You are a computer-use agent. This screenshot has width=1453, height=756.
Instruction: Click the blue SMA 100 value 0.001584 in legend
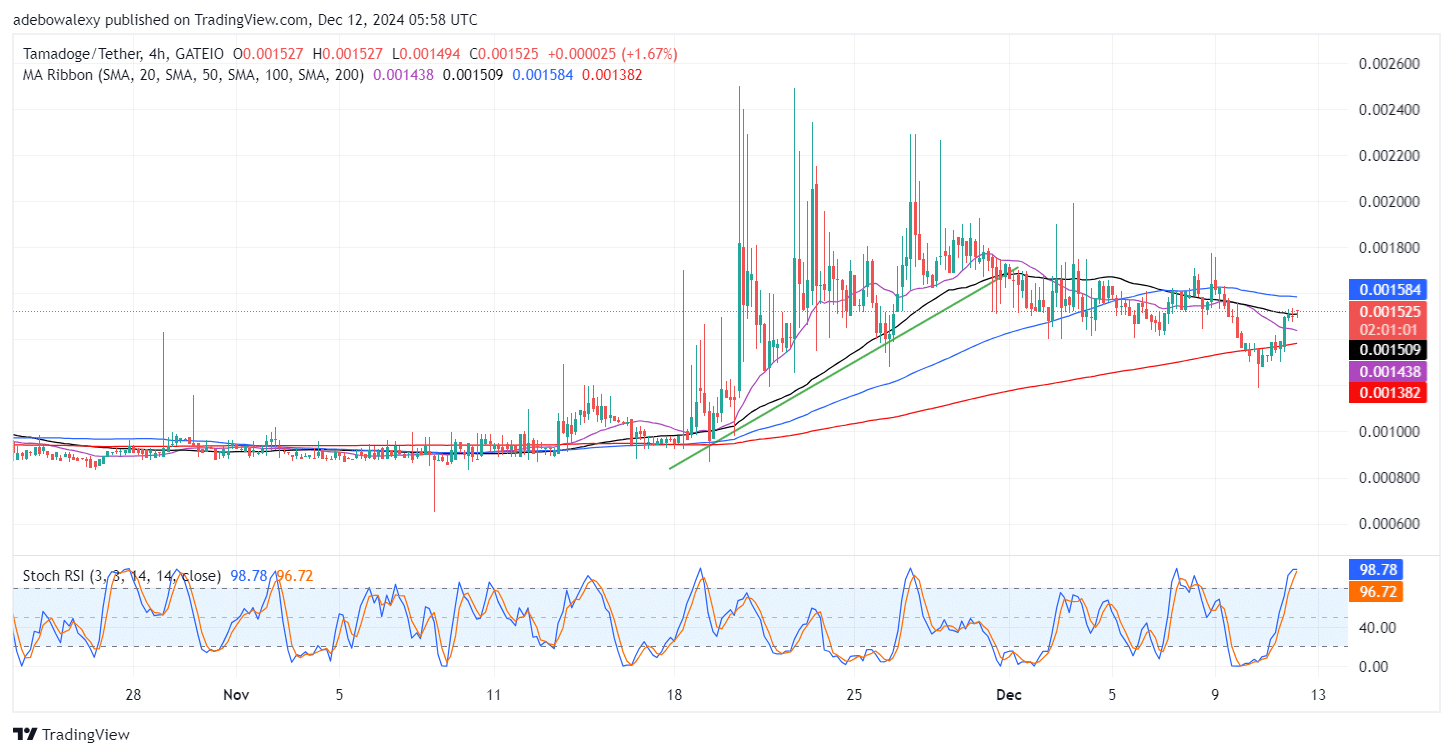(543, 74)
